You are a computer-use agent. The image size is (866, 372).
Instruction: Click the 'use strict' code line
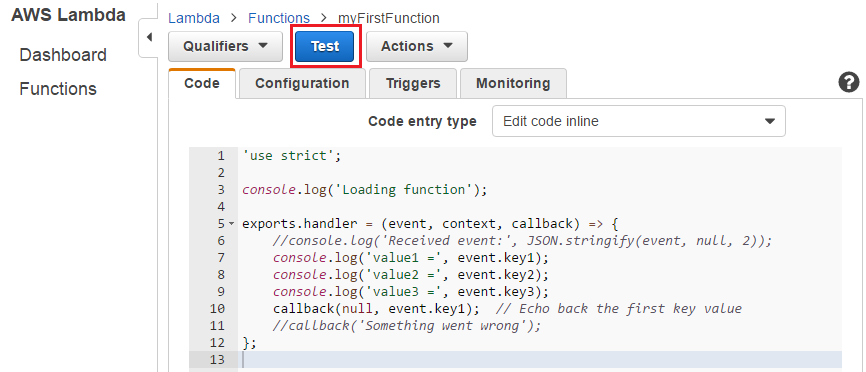coord(292,156)
